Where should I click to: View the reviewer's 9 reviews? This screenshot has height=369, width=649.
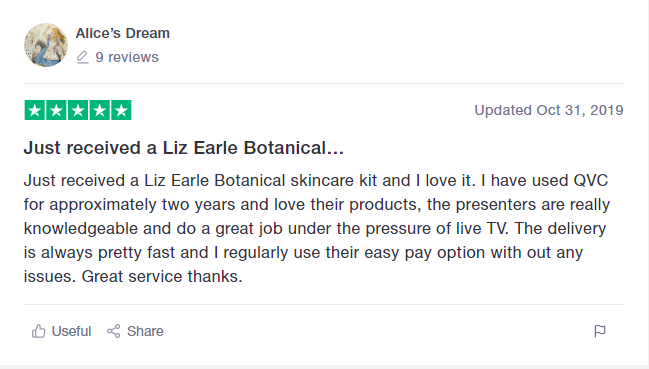point(127,57)
